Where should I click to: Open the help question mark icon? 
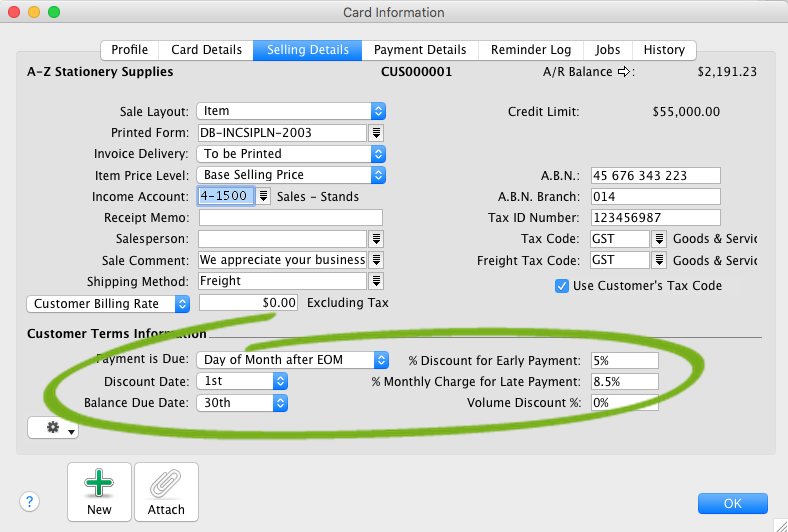click(29, 502)
